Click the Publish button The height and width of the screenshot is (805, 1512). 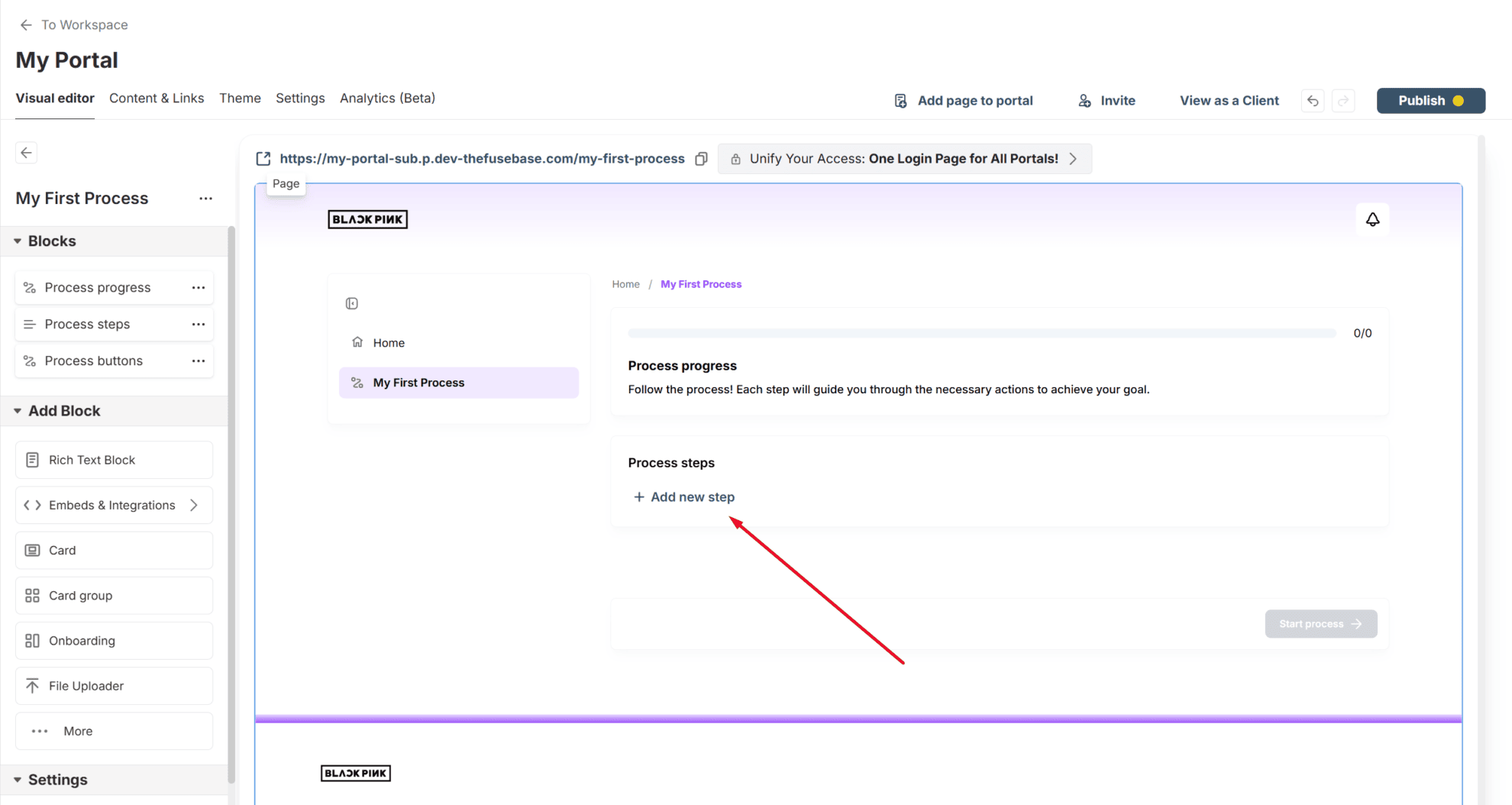click(1430, 100)
